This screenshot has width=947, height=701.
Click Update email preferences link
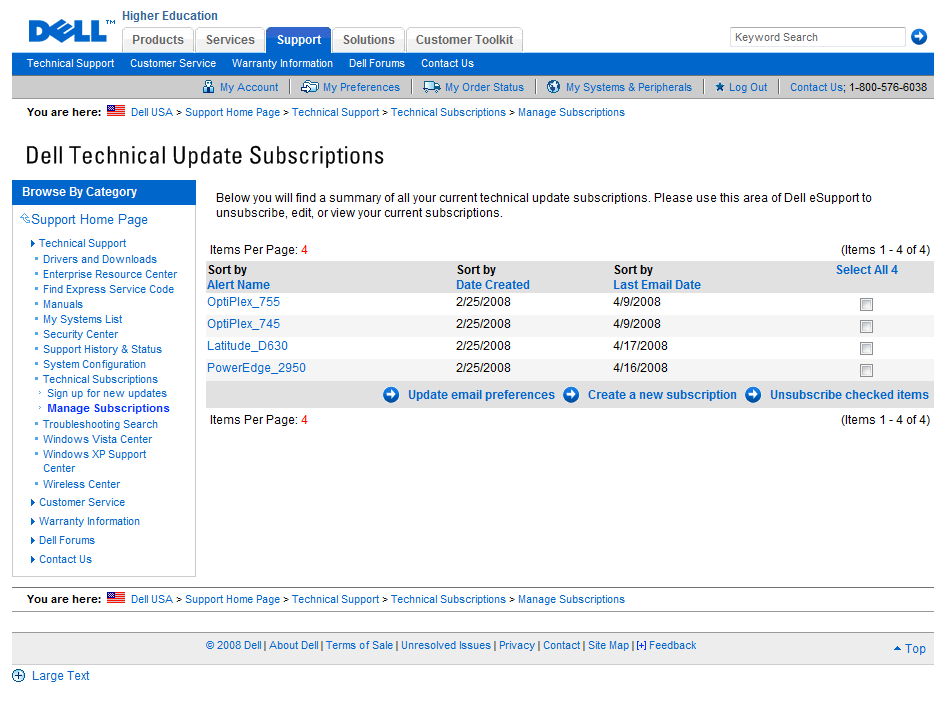481,395
